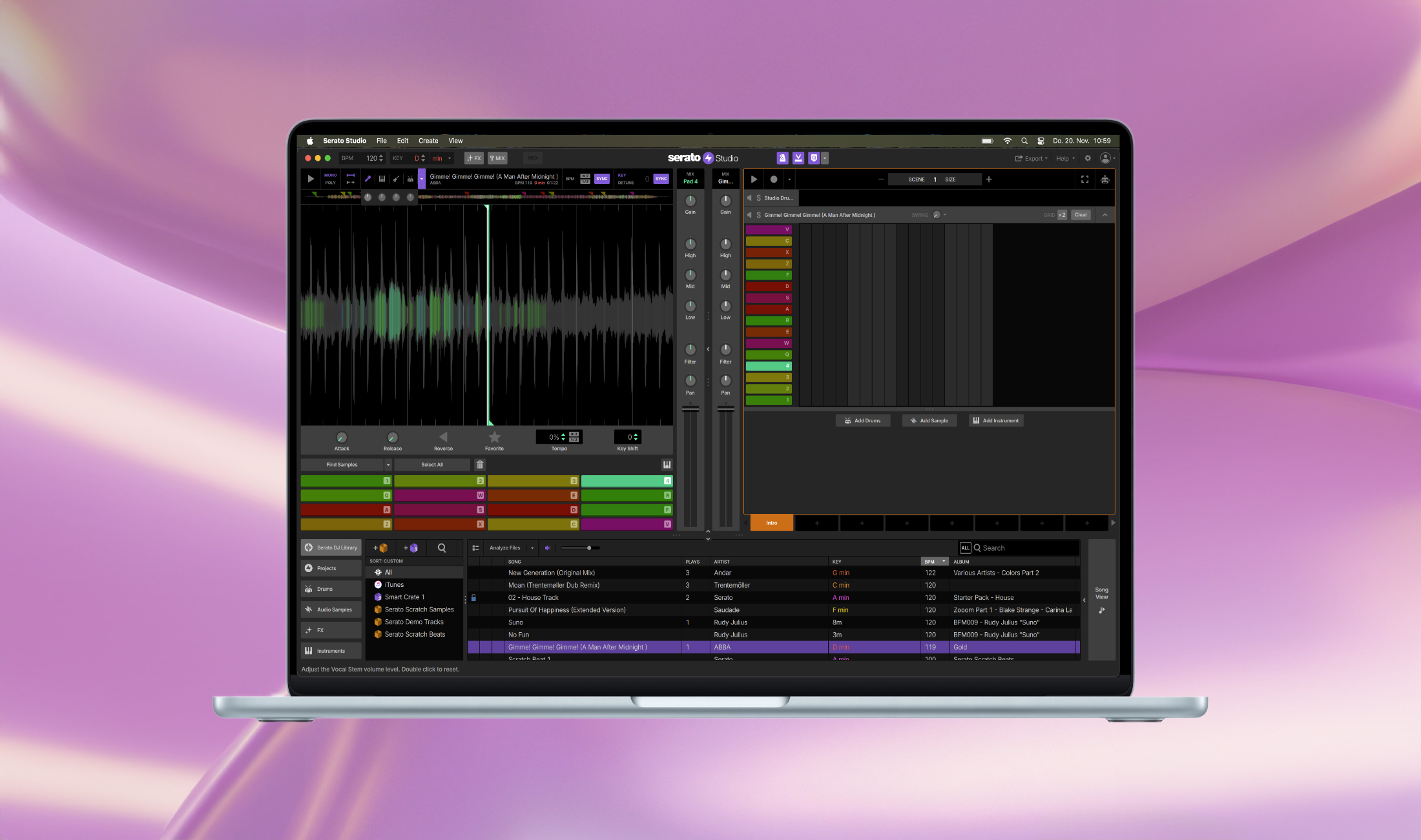Open the key min/maj dropdown

440,158
